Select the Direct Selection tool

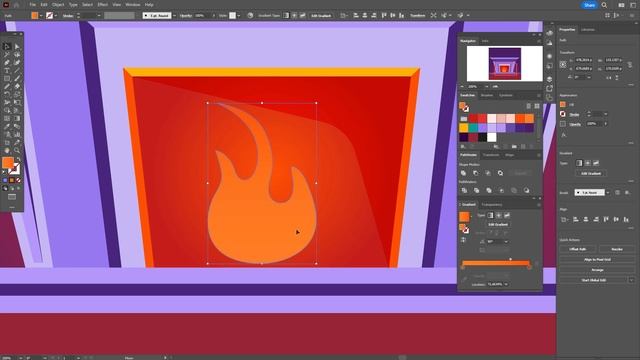17,47
